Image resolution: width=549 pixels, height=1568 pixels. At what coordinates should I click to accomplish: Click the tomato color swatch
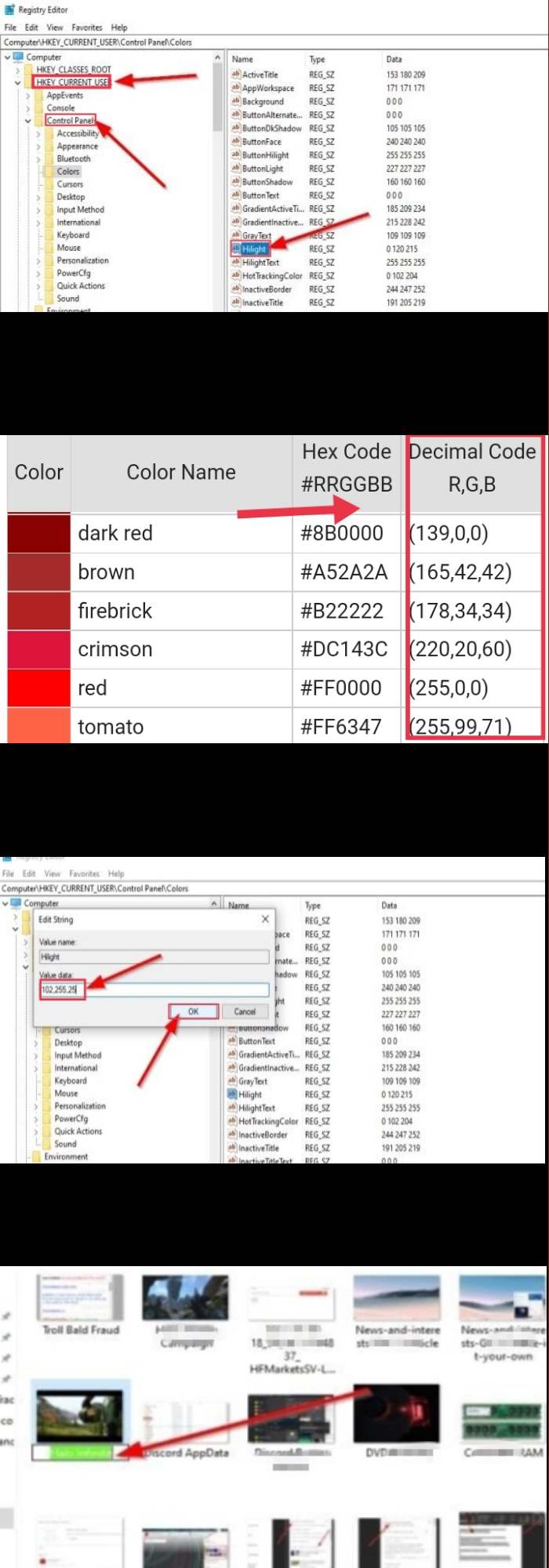[x=39, y=725]
